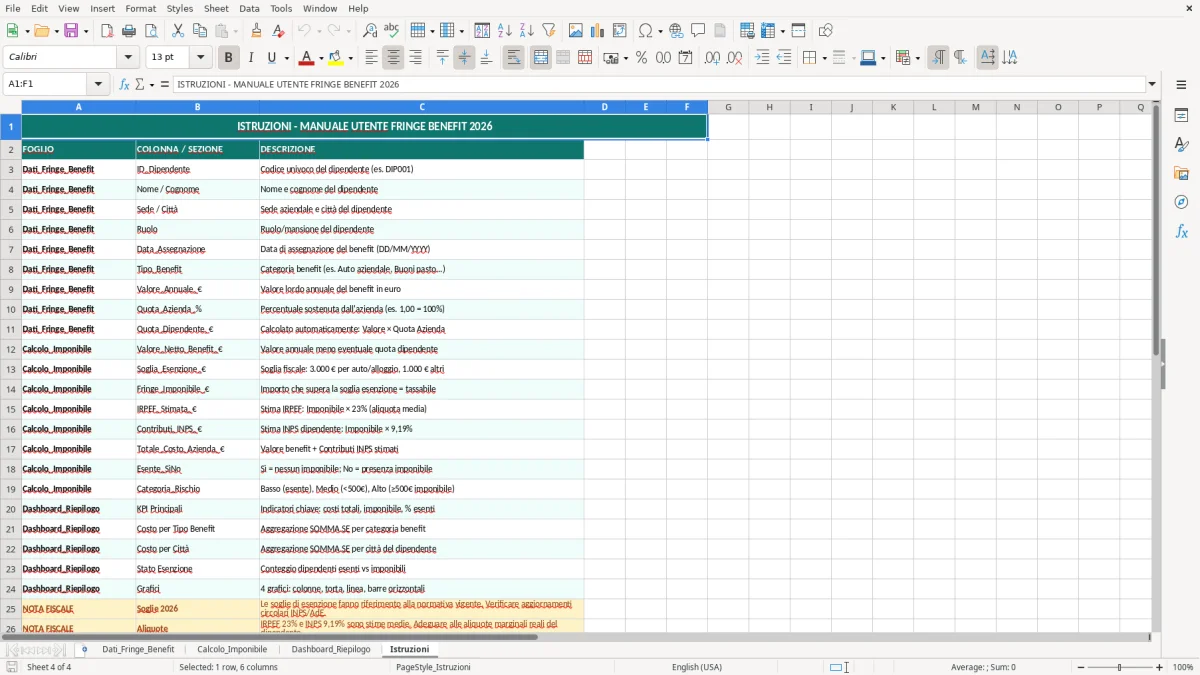Viewport: 1200px width, 675px height.
Task: Insert a comment
Action: (x=698, y=31)
